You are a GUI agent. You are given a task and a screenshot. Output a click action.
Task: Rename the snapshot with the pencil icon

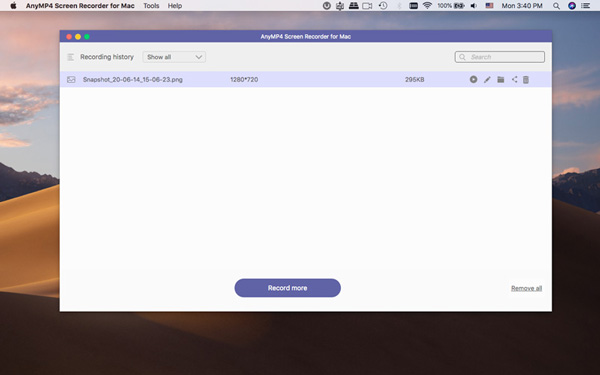487,80
